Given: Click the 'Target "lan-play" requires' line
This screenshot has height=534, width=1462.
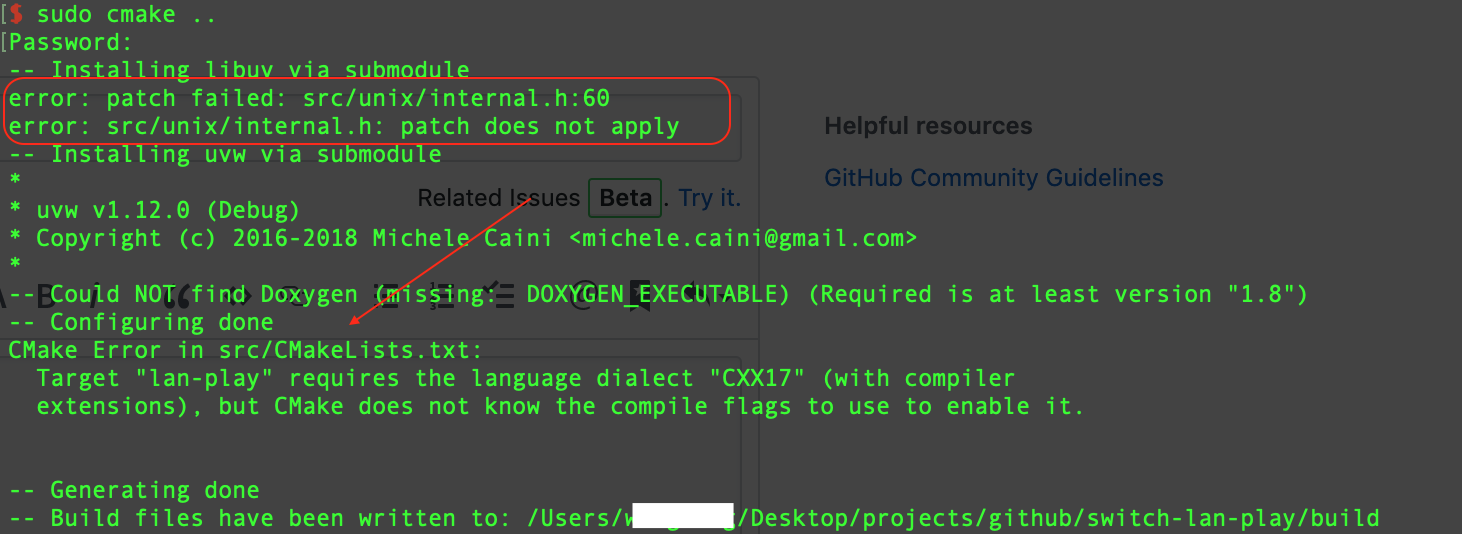Looking at the screenshot, I should 526,379.
